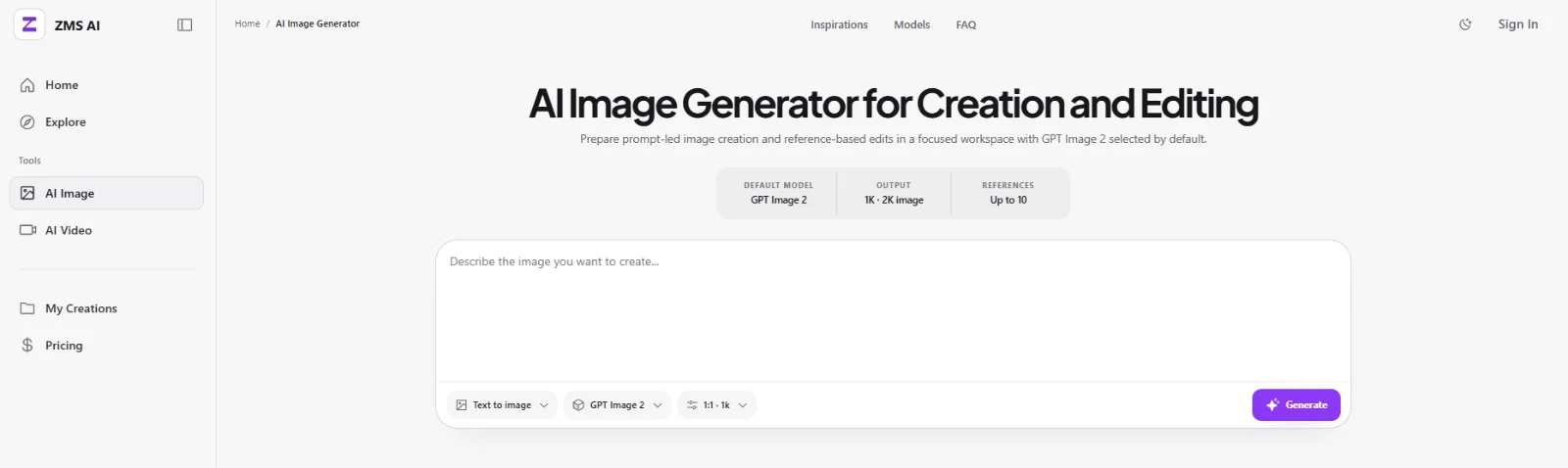Click the Sign In link
The width and height of the screenshot is (1568, 468).
[1518, 24]
